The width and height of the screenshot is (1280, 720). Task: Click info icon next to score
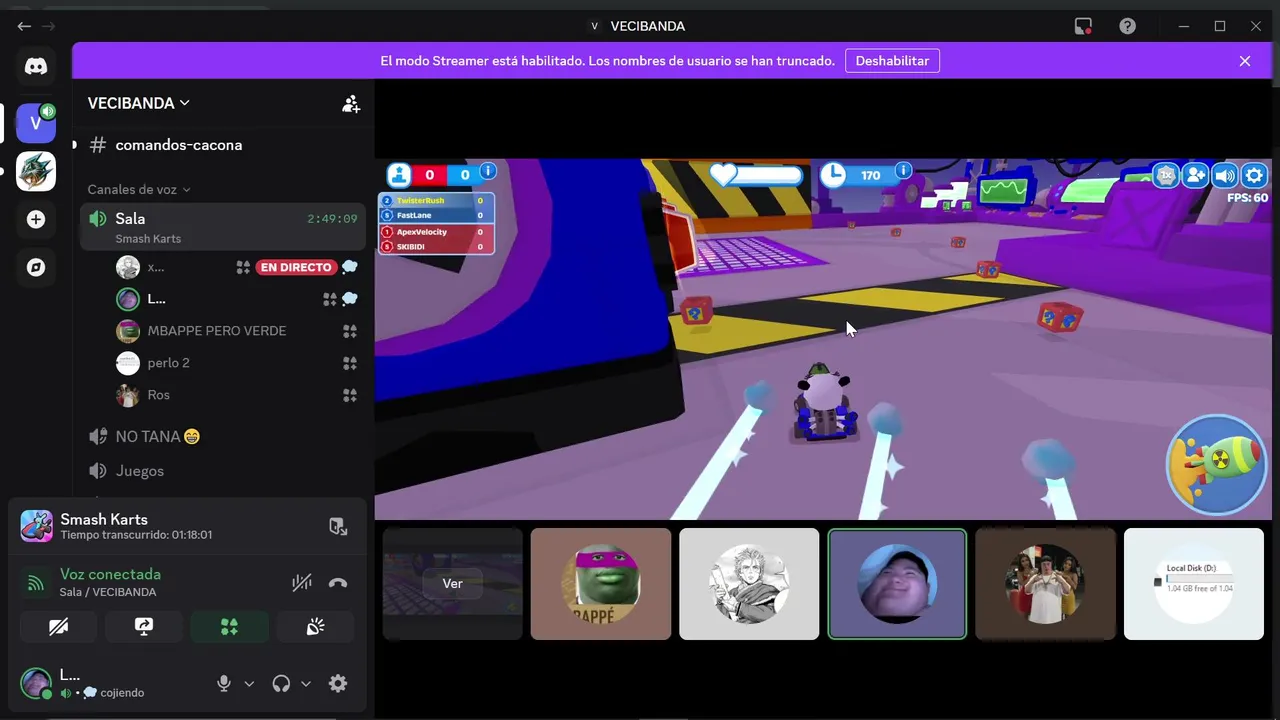point(487,172)
